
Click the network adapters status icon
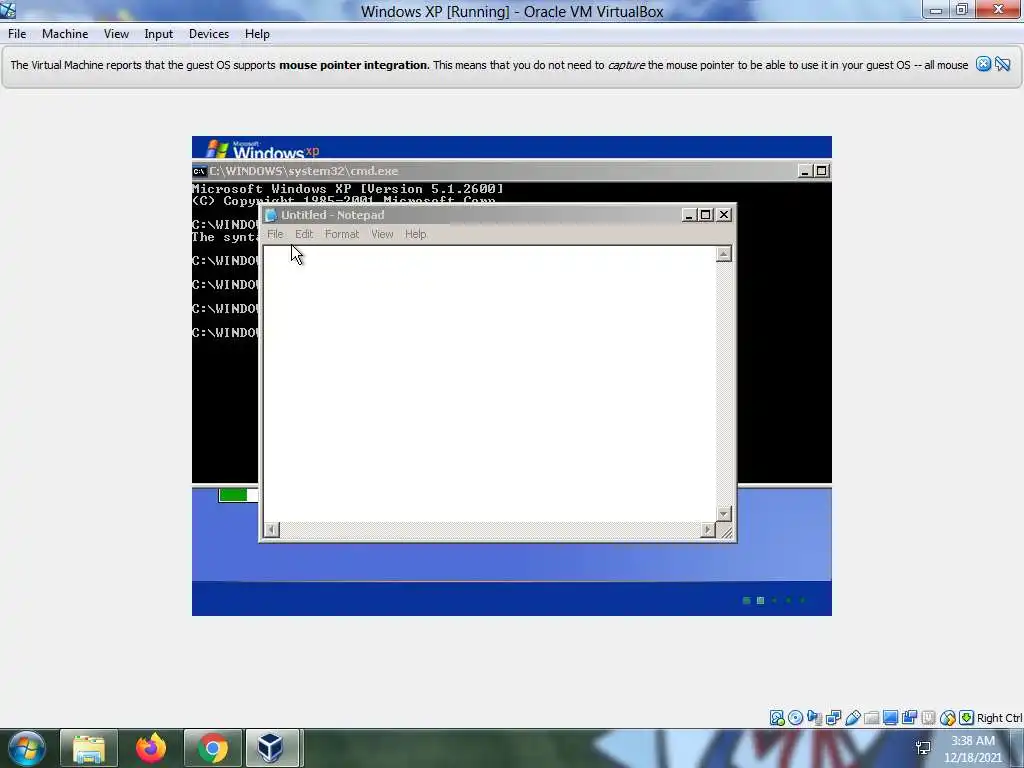click(x=833, y=718)
